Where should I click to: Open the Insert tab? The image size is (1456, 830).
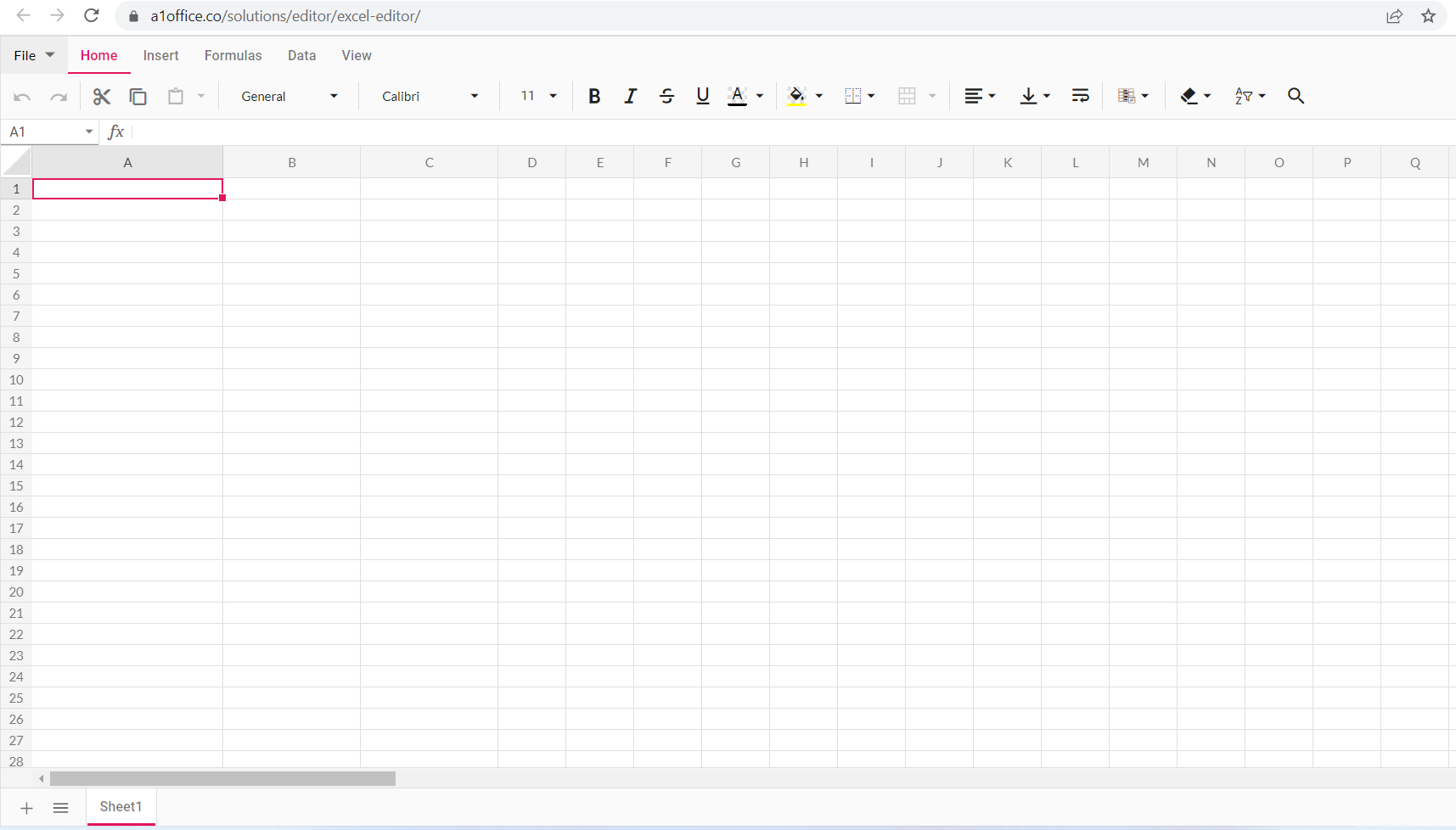click(x=160, y=55)
